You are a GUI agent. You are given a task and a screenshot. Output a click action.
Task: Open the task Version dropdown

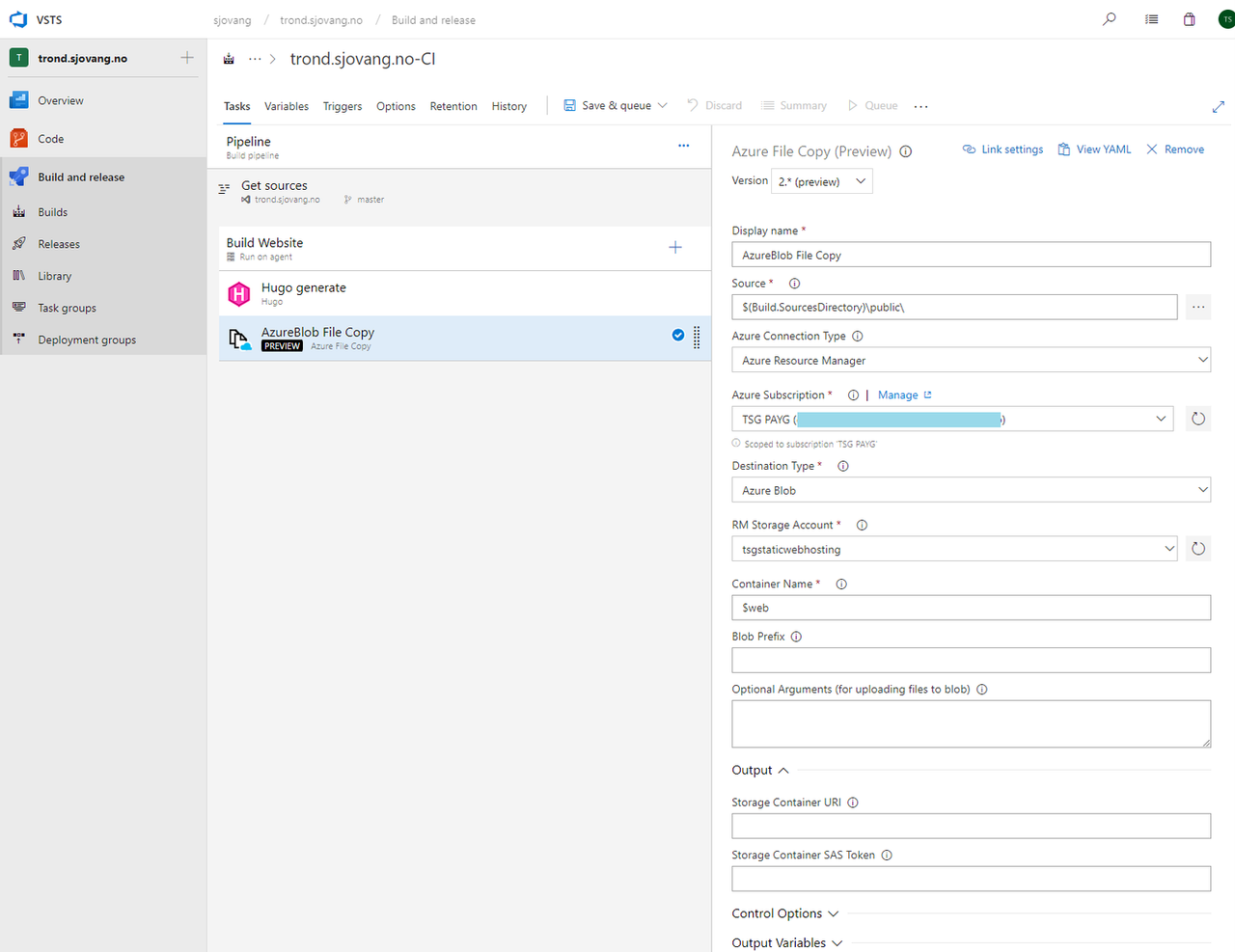[821, 181]
